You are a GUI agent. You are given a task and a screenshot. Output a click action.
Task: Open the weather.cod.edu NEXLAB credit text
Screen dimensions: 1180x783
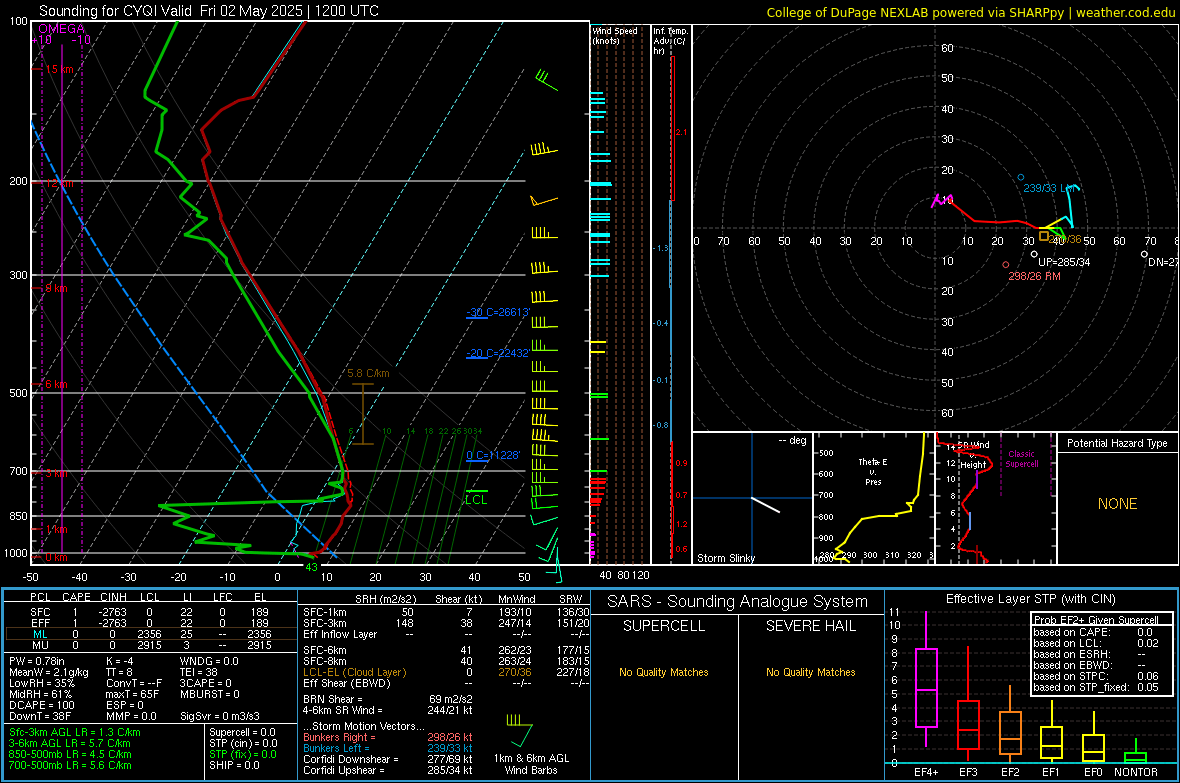pos(971,12)
